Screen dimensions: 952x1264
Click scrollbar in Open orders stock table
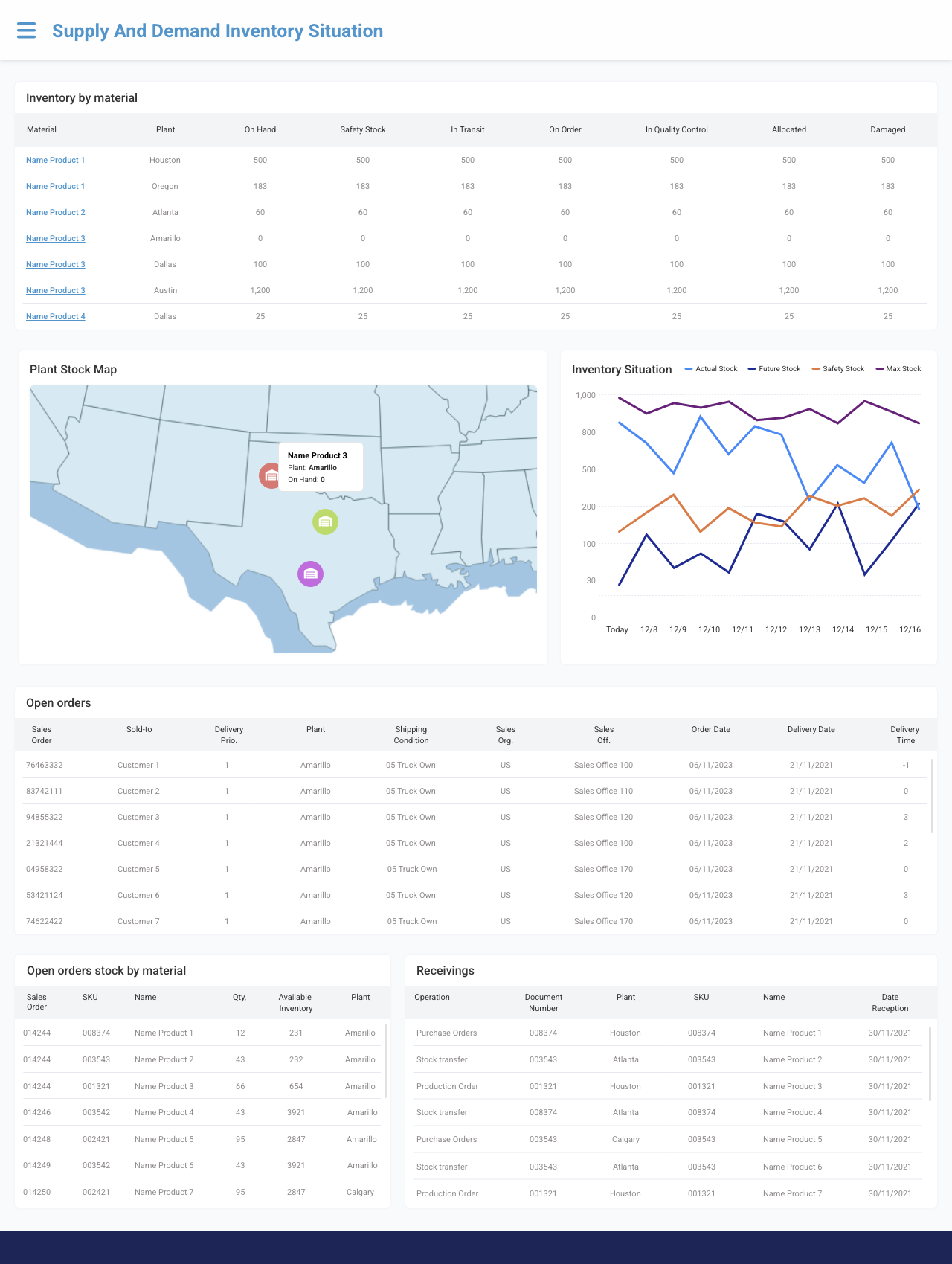[x=385, y=1060]
